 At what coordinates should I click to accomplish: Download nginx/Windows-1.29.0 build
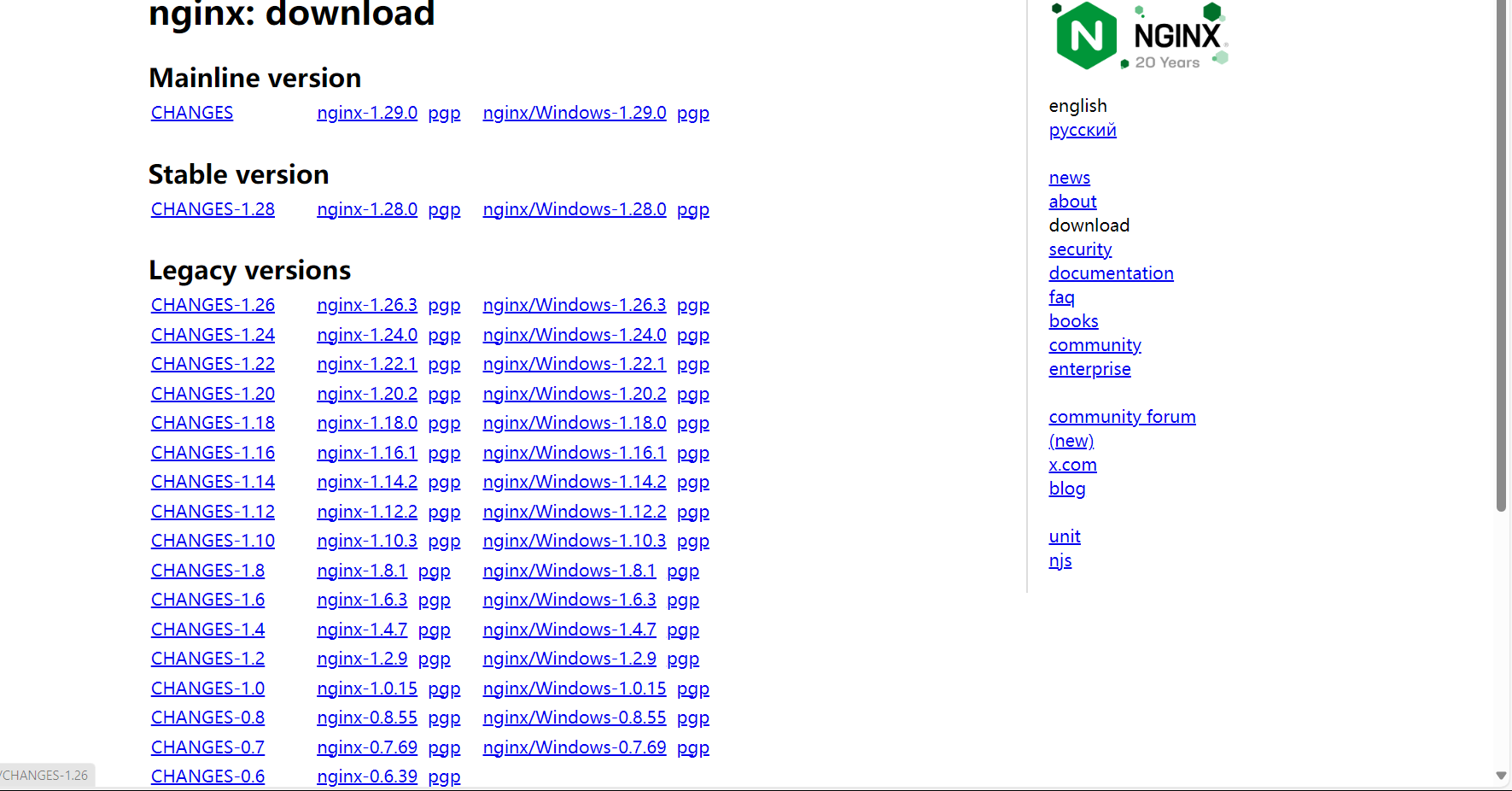[575, 113]
